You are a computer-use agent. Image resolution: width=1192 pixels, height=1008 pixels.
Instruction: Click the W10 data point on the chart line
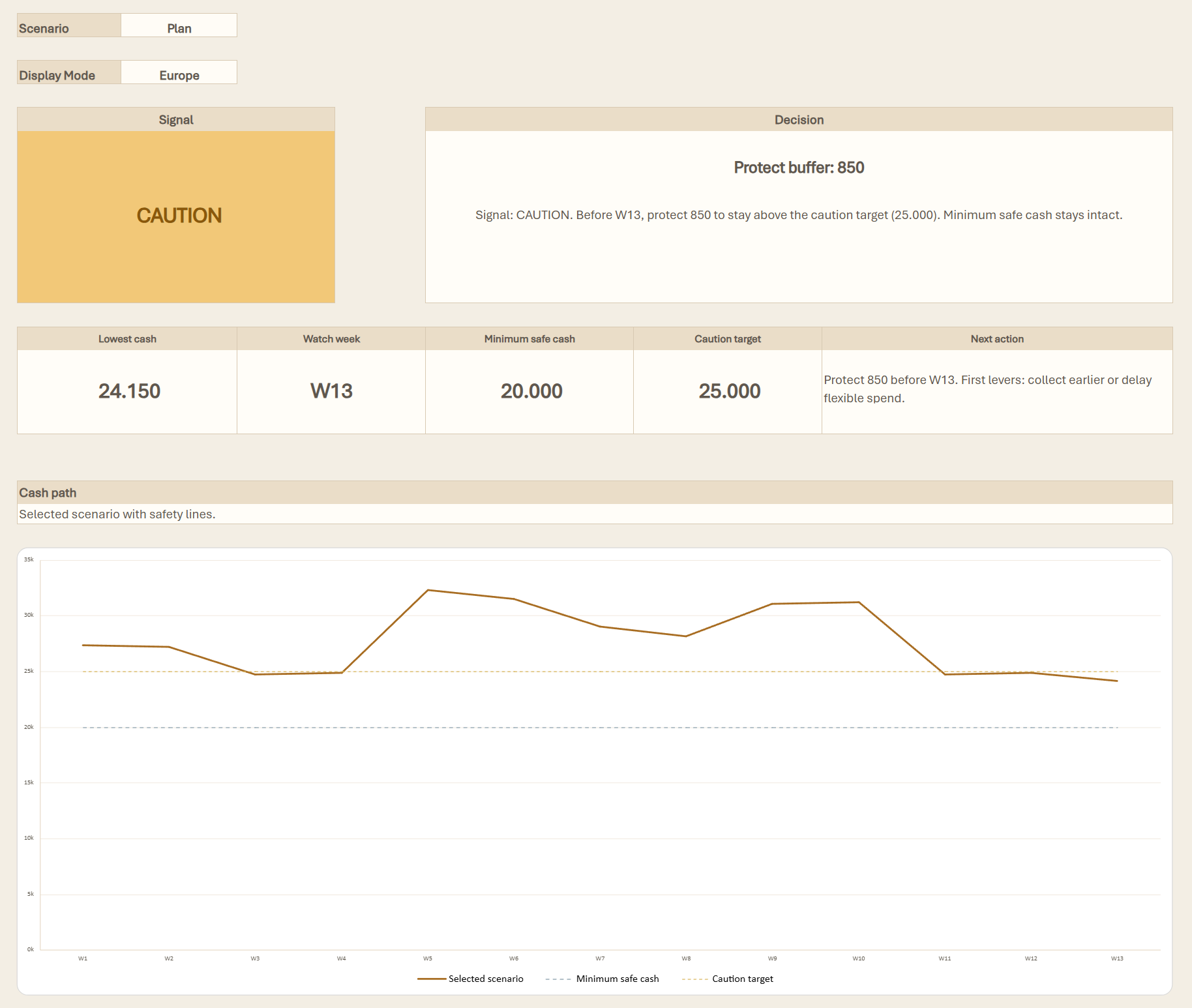point(859,602)
